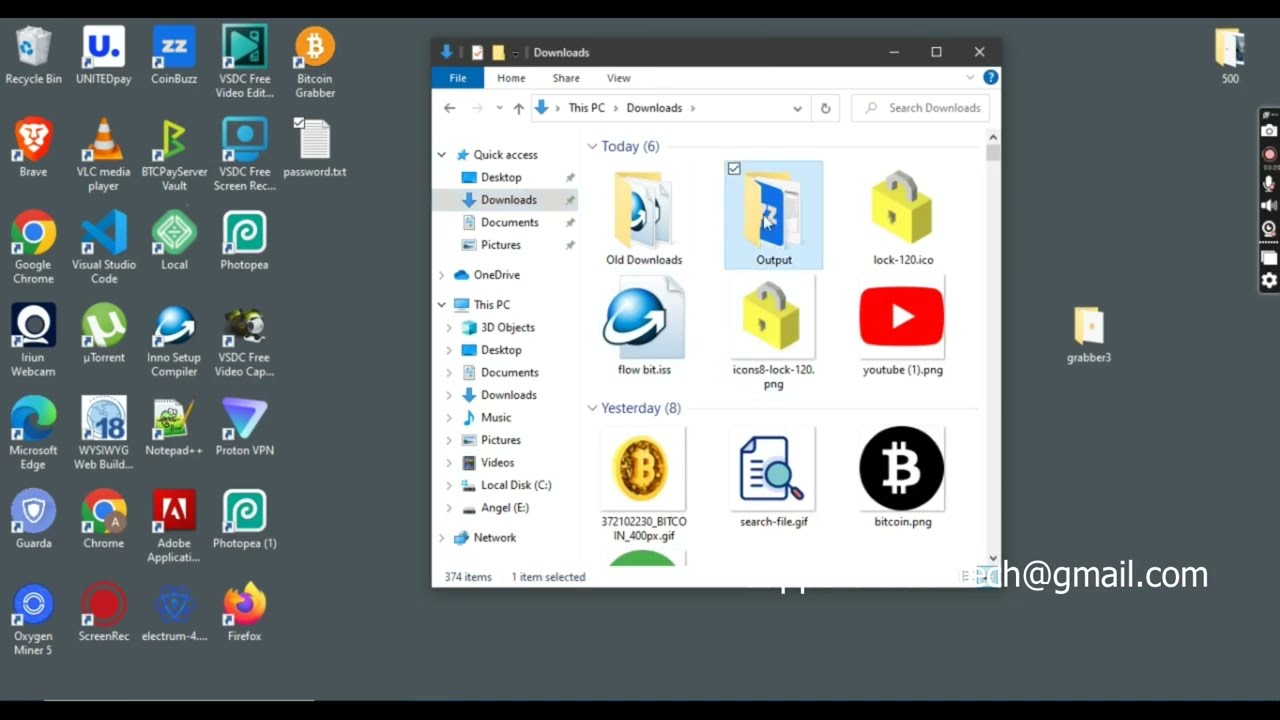Launch the µTorrent desktop shortcut
Screen dimensions: 1280x720
(104, 333)
